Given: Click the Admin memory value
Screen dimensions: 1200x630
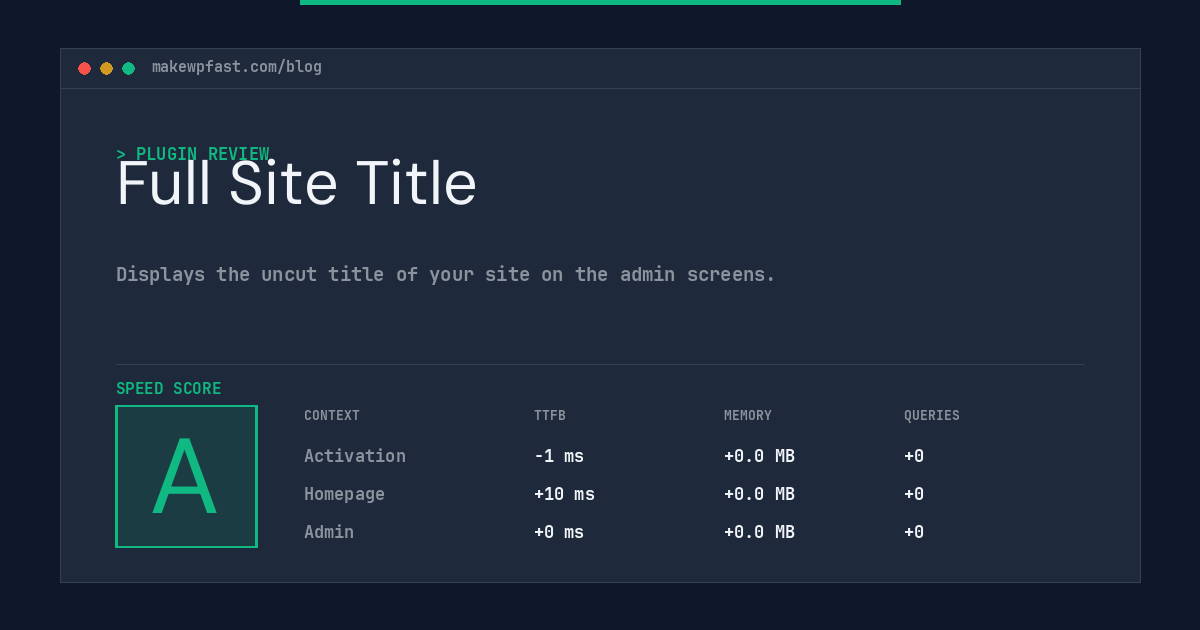Looking at the screenshot, I should click(759, 532).
